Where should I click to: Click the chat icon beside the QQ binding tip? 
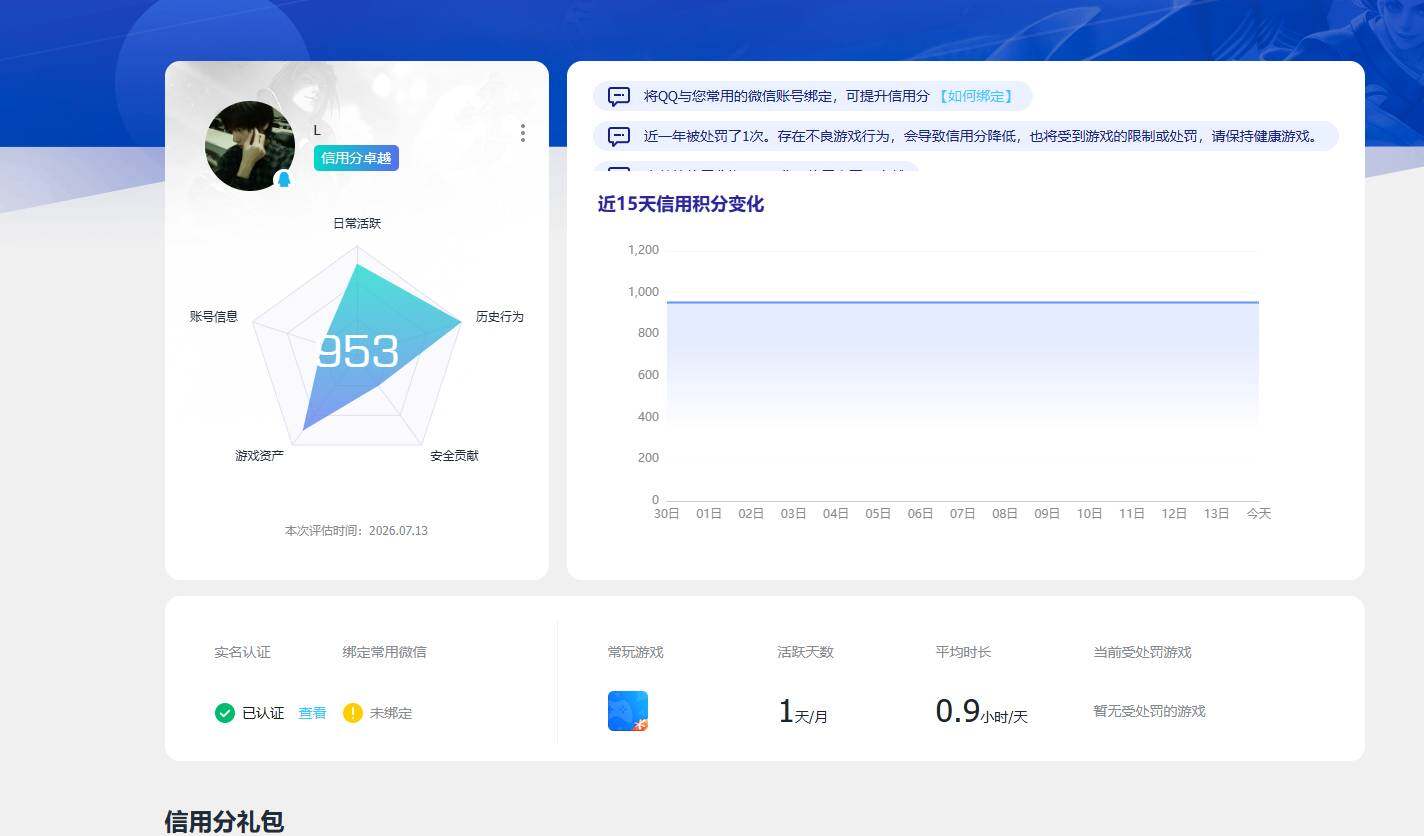click(x=619, y=96)
